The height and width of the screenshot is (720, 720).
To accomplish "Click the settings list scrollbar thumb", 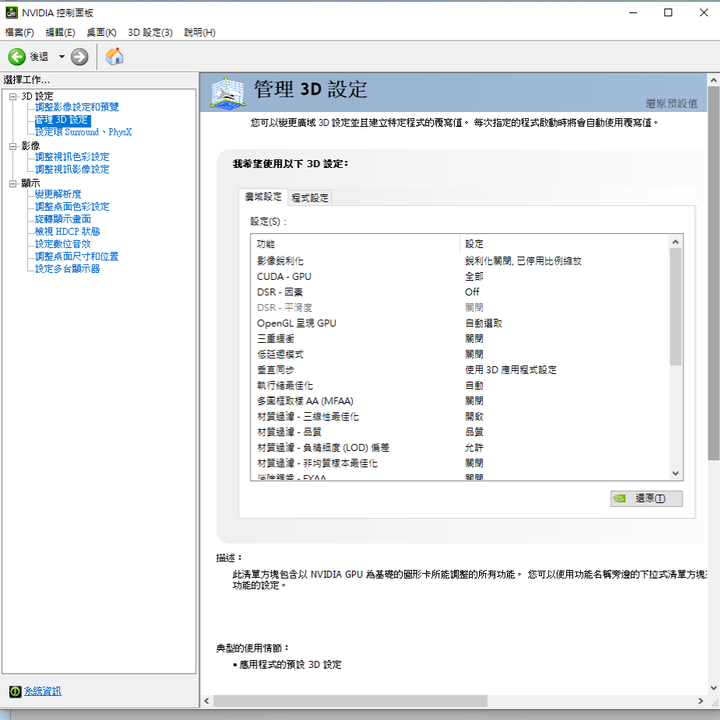I will [675, 307].
